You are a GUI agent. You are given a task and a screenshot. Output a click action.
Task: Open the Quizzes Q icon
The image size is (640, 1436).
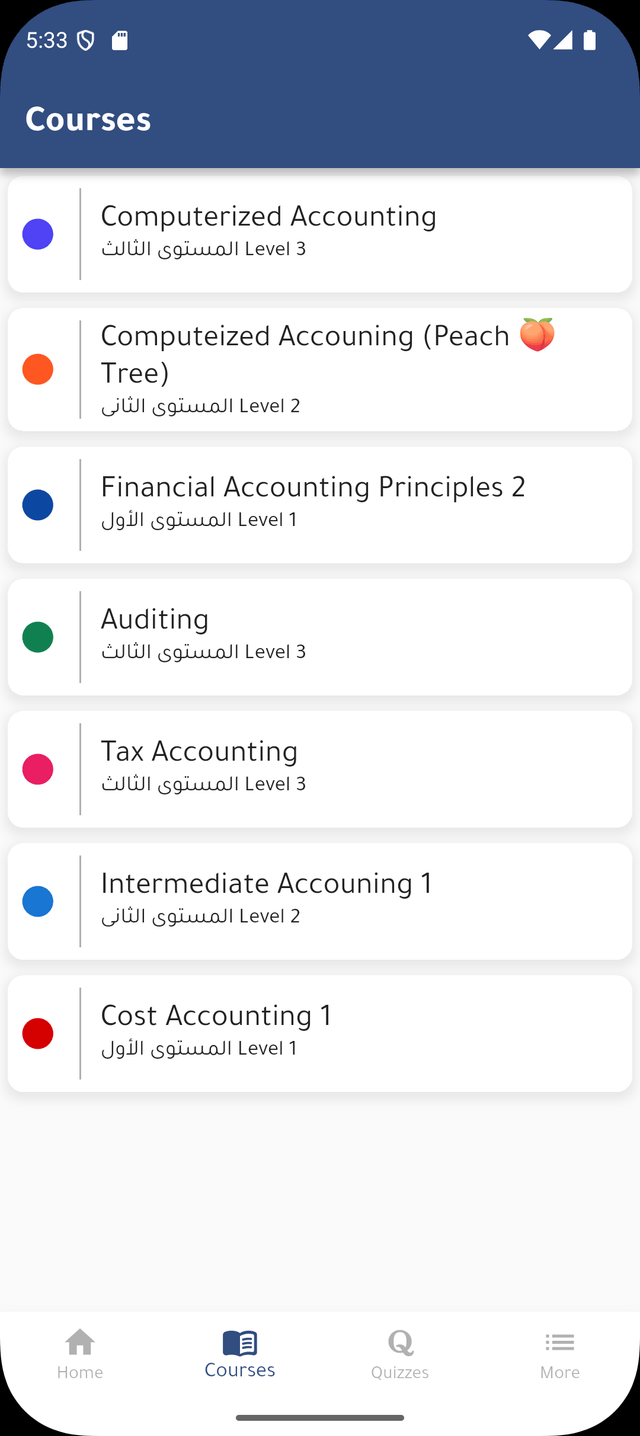(x=400, y=1342)
